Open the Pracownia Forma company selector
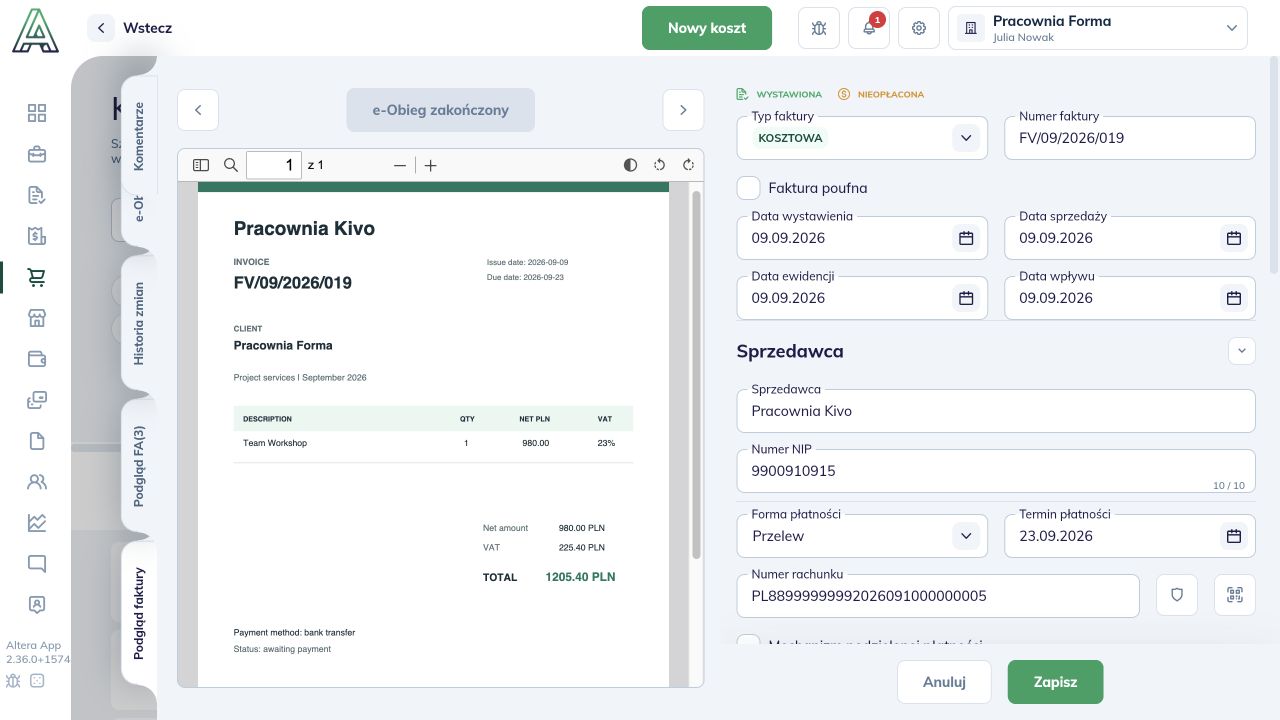1280x720 pixels. 1098,28
